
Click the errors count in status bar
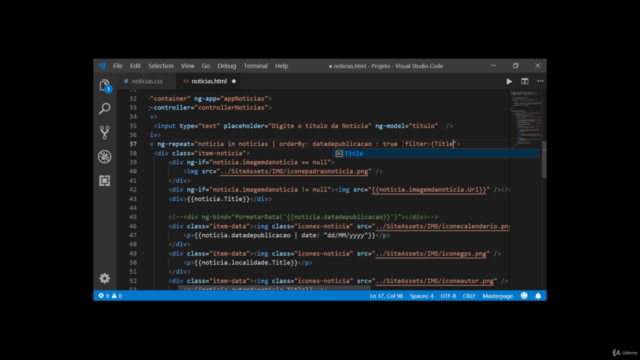click(x=104, y=296)
